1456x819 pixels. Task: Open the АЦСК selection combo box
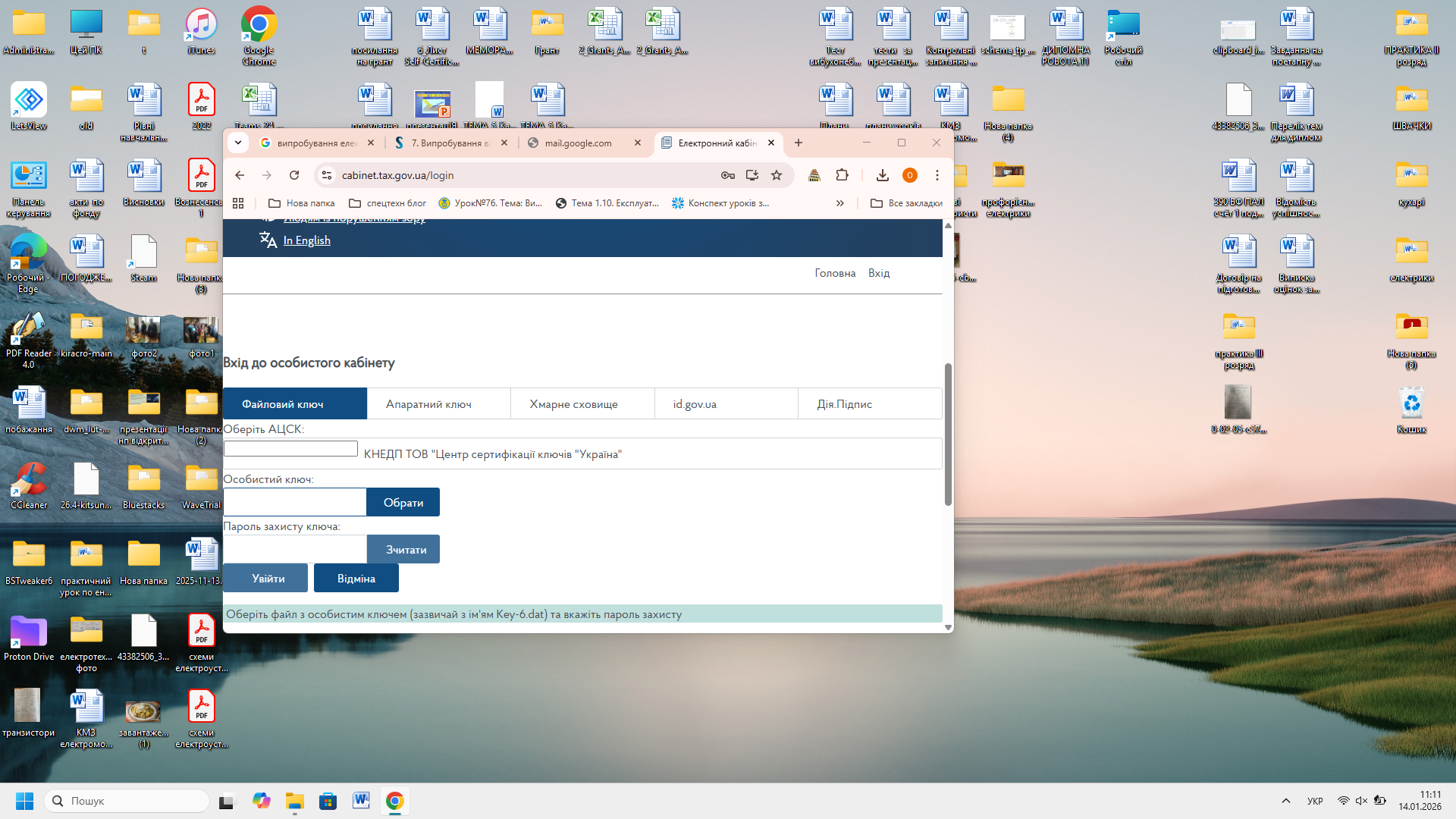(x=290, y=449)
